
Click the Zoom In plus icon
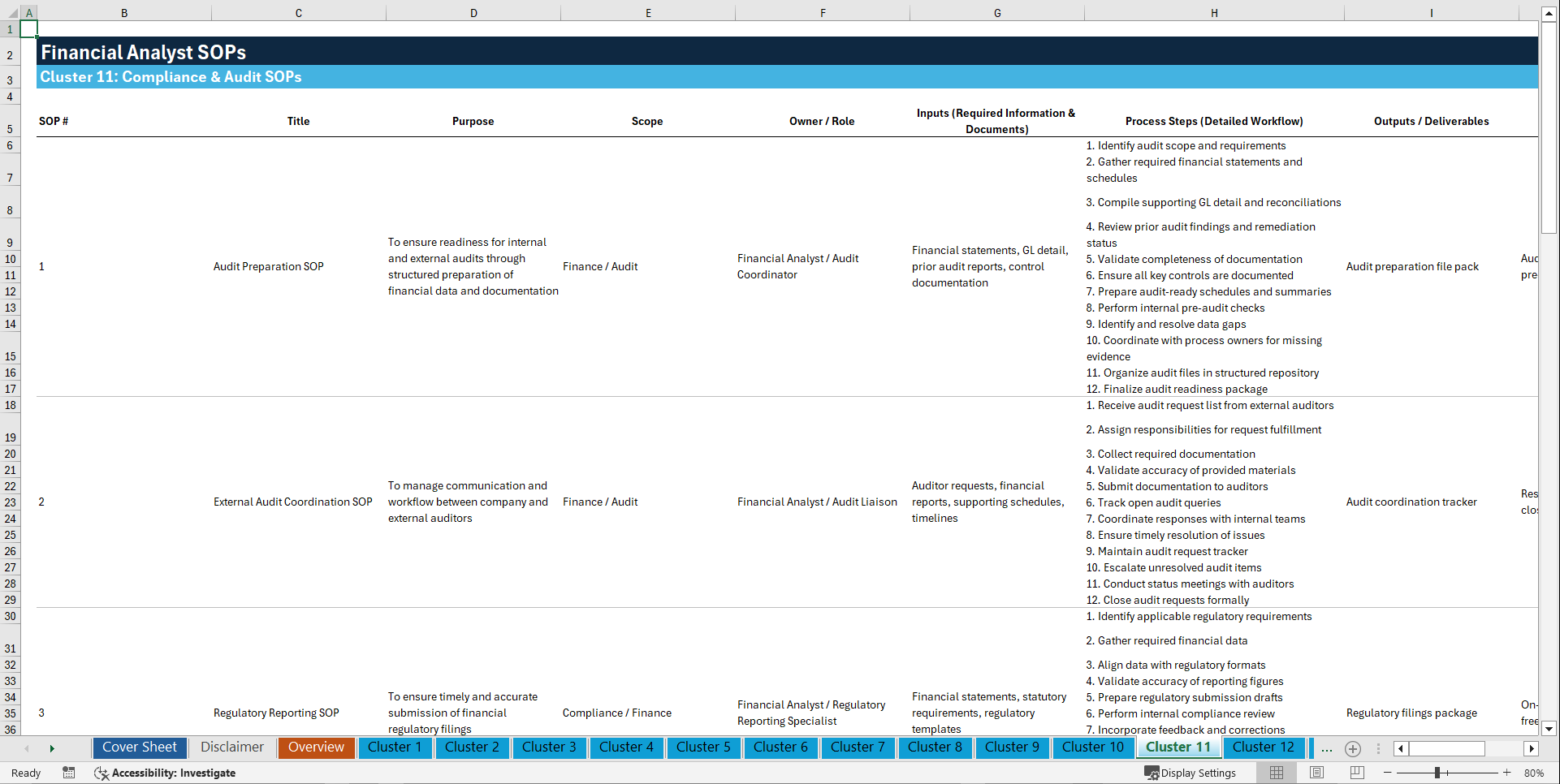pyautogui.click(x=1507, y=773)
